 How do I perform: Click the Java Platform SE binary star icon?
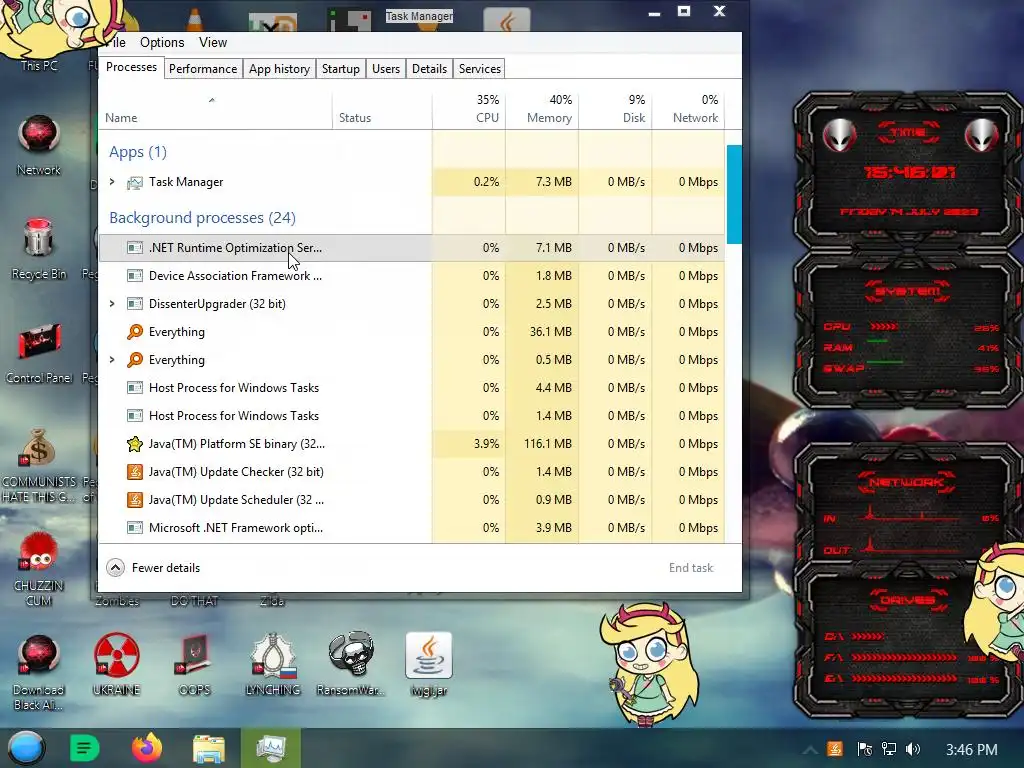[135, 444]
